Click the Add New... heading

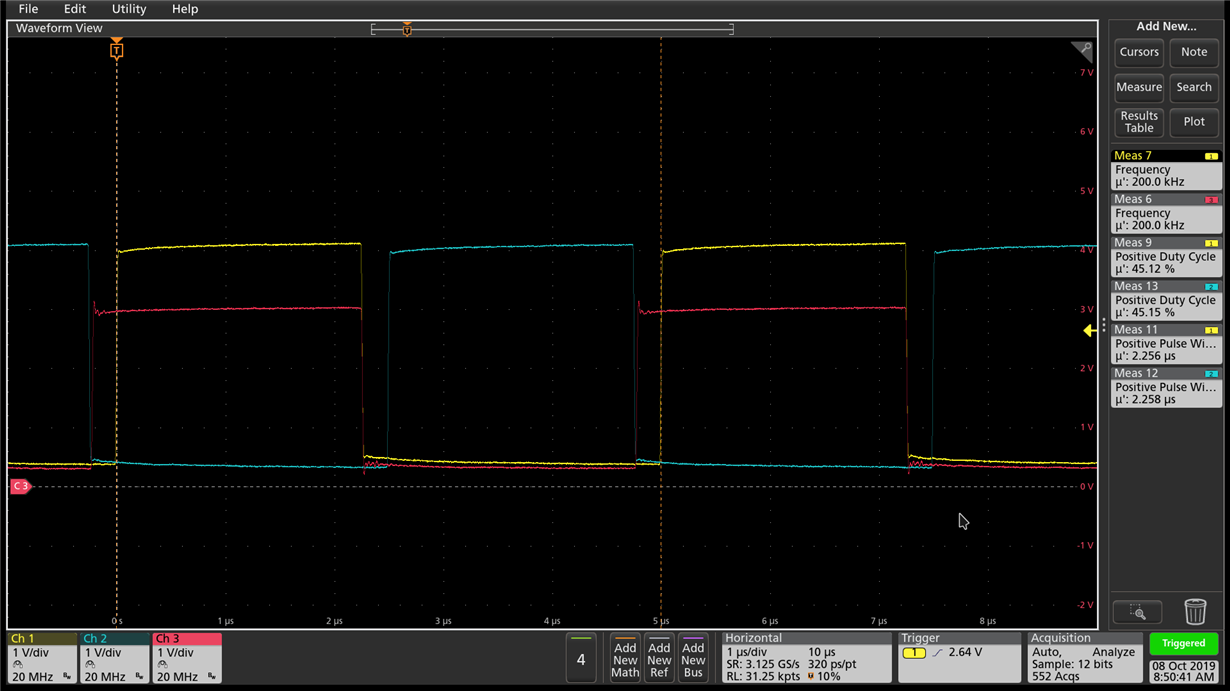[1166, 26]
